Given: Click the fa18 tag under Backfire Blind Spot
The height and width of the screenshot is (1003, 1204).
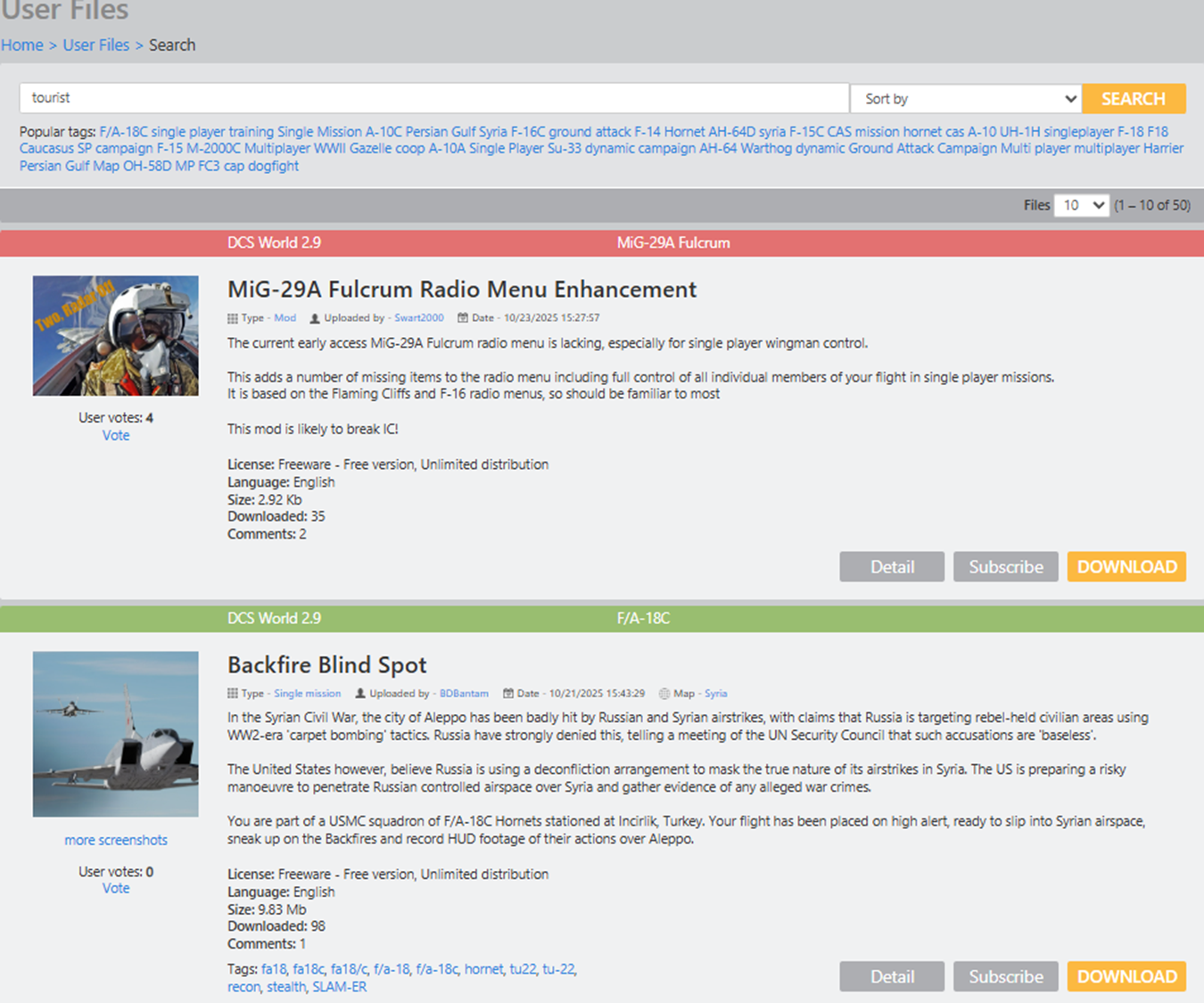Looking at the screenshot, I should tap(275, 969).
